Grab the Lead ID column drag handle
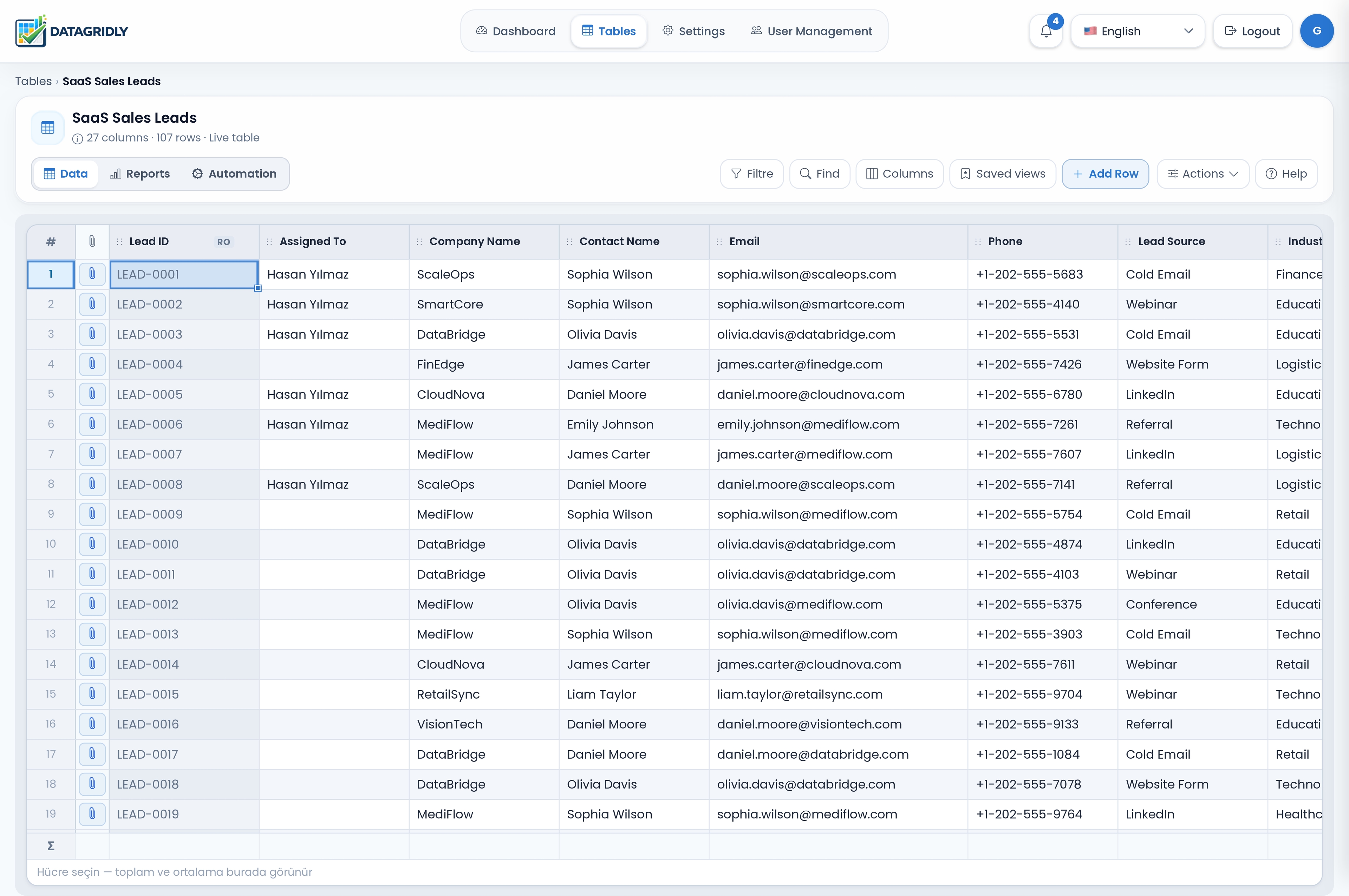1349x896 pixels. (x=119, y=242)
